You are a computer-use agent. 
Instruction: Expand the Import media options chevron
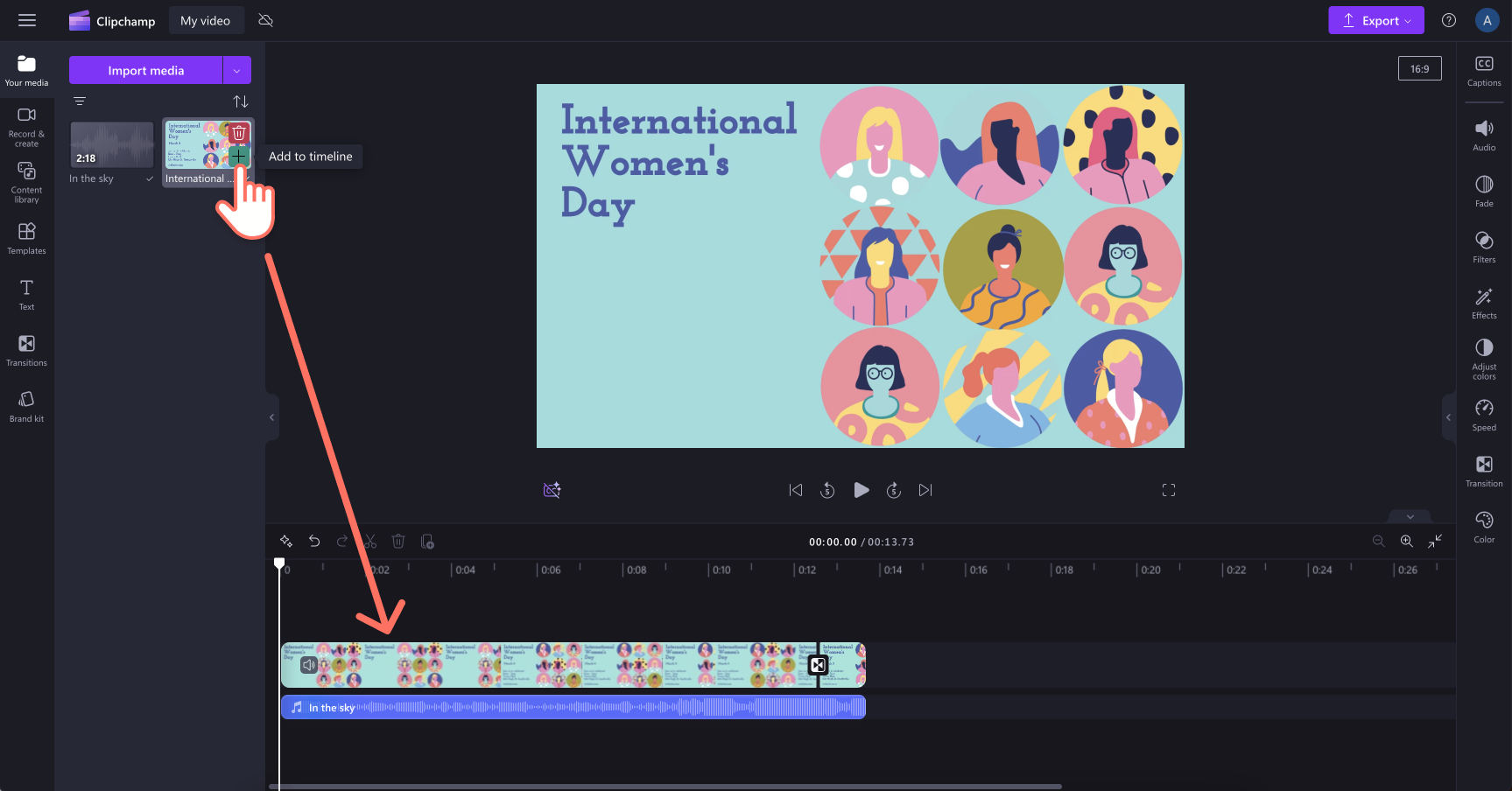236,70
